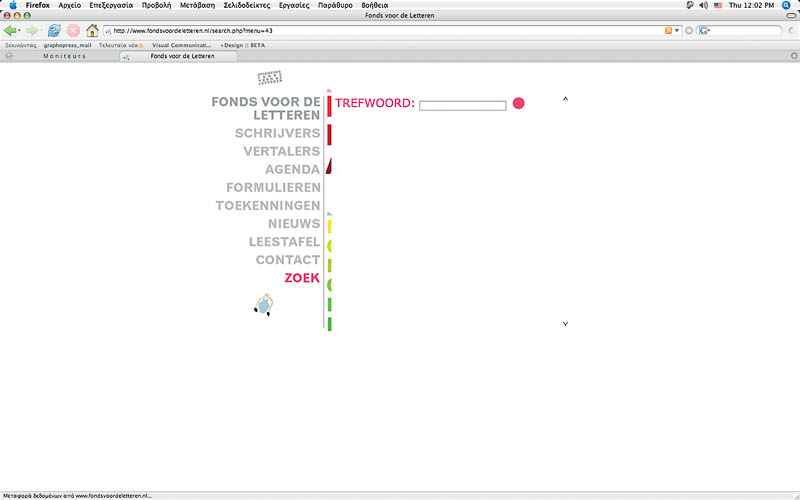Open the Βοήθεια menu
Screen dimensions: 800x500
coord(374,5)
